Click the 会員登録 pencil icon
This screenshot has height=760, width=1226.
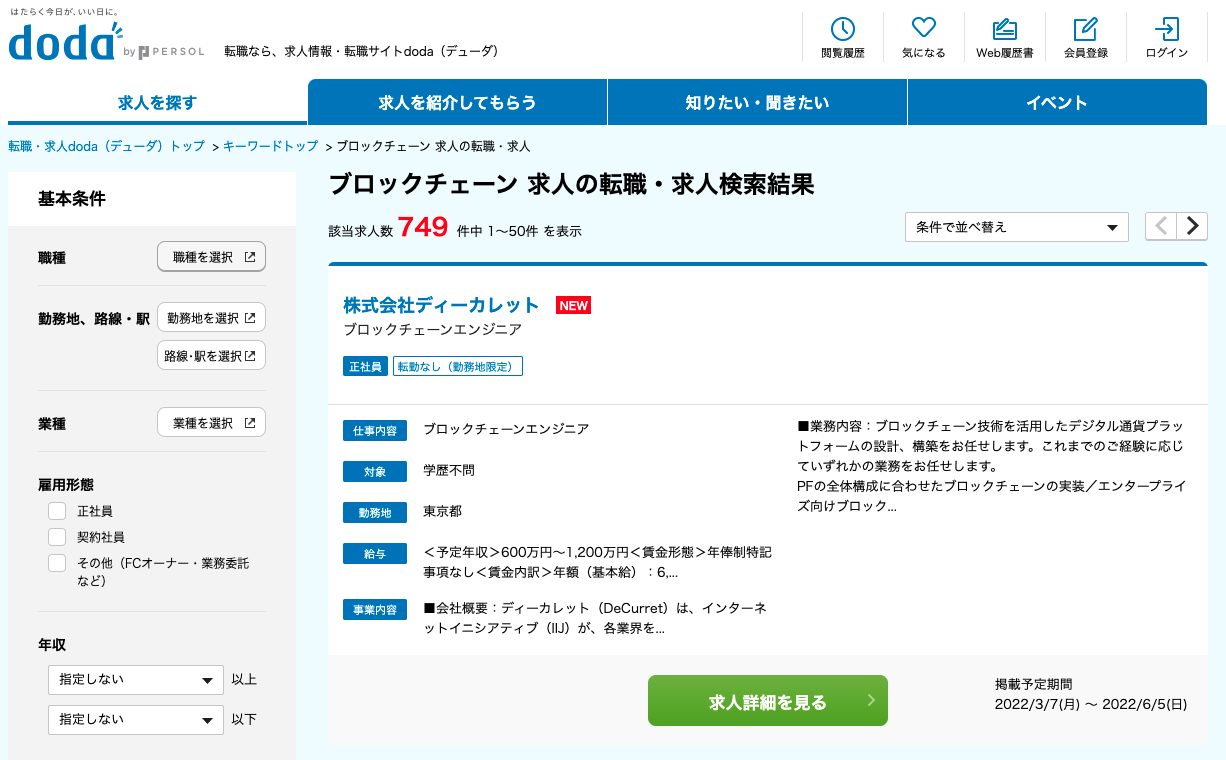(1085, 29)
